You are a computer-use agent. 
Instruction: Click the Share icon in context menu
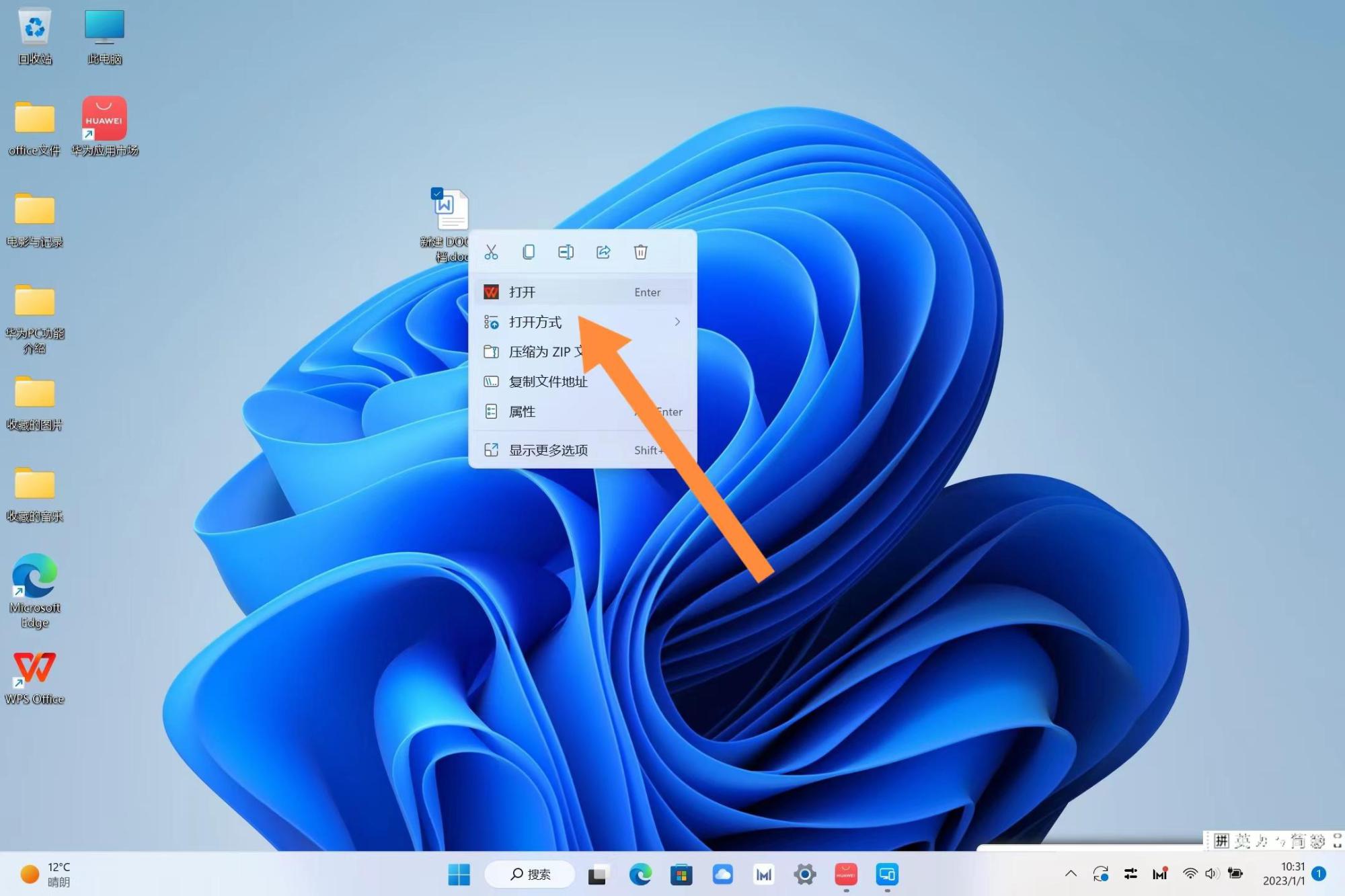point(603,252)
